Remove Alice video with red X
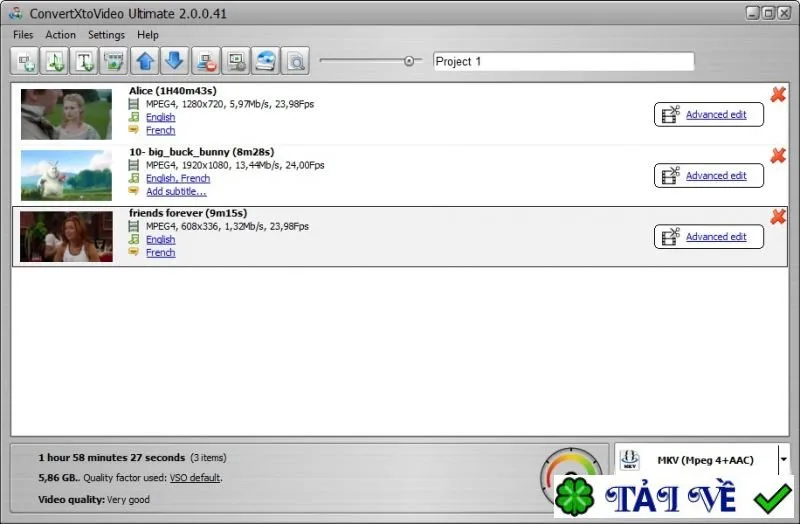800x524 pixels. point(778,94)
